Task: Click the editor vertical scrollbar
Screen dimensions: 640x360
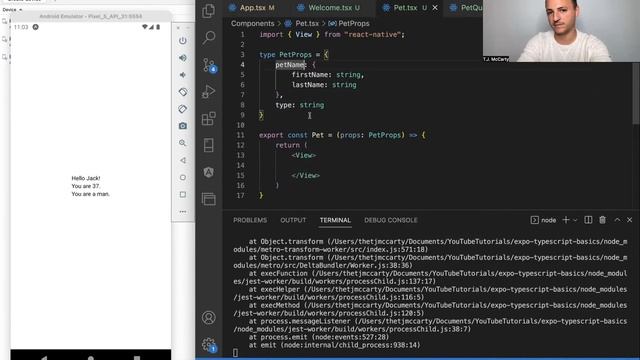Action: (636, 94)
